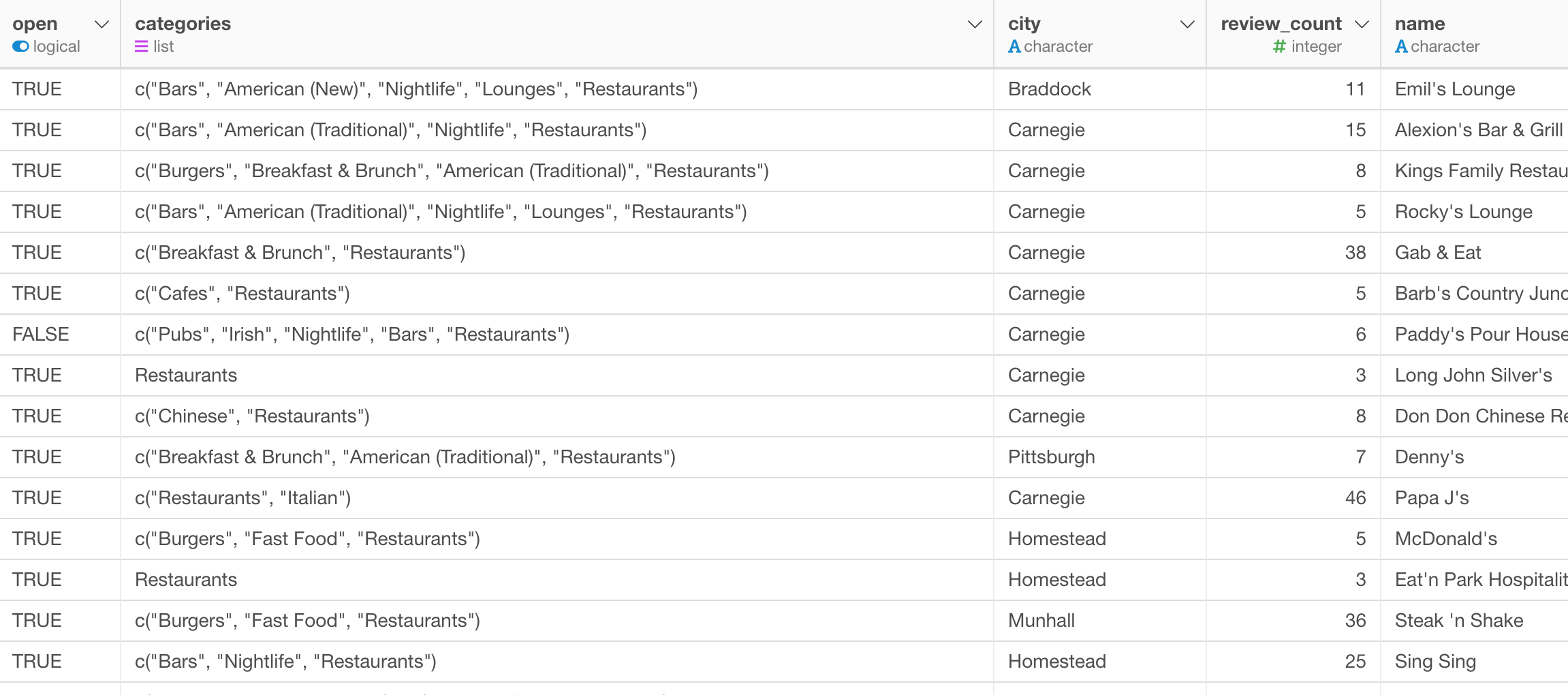Open the open column dropdown chevron
The width and height of the screenshot is (1568, 695).
(101, 25)
